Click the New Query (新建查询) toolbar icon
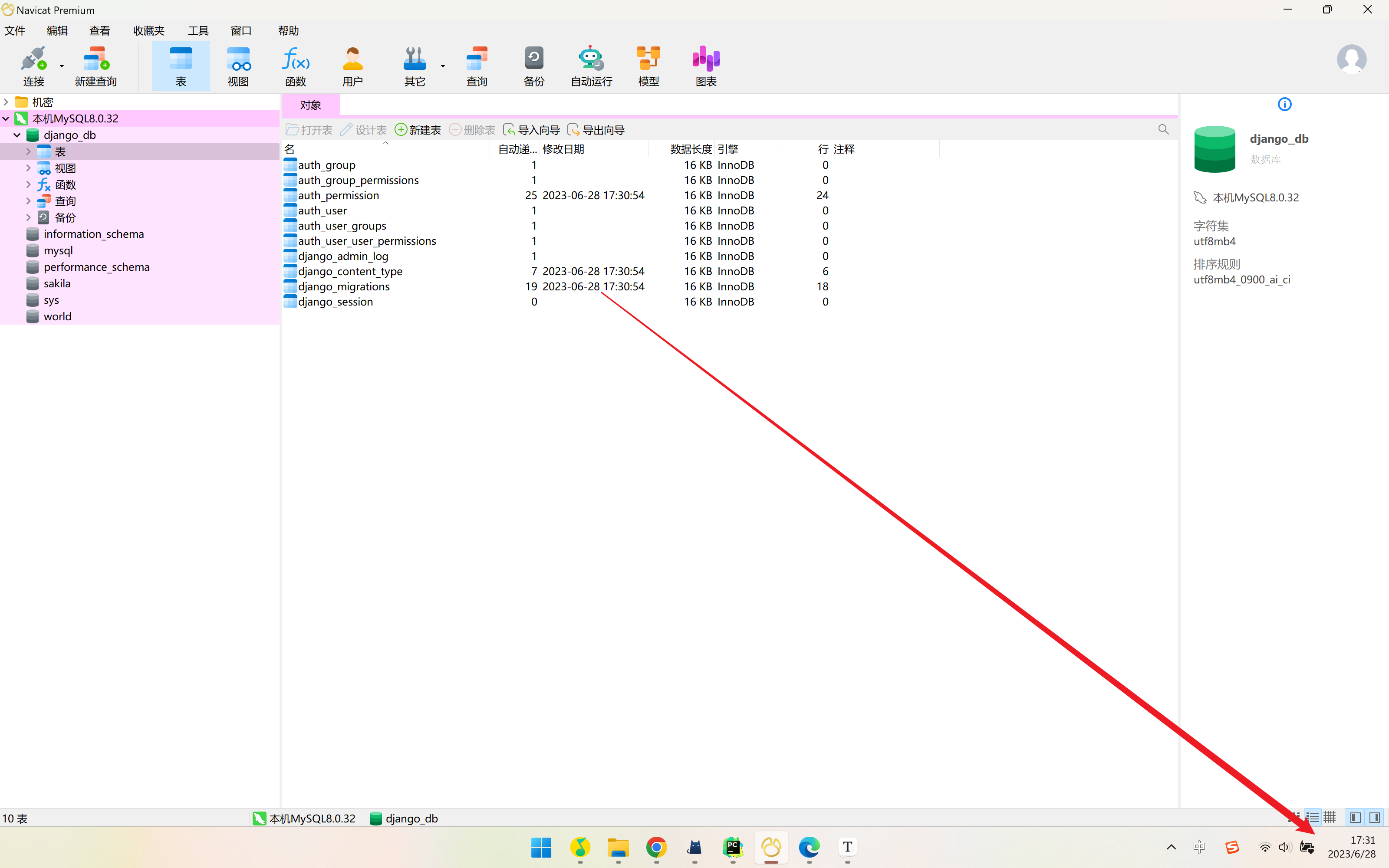 (95, 66)
